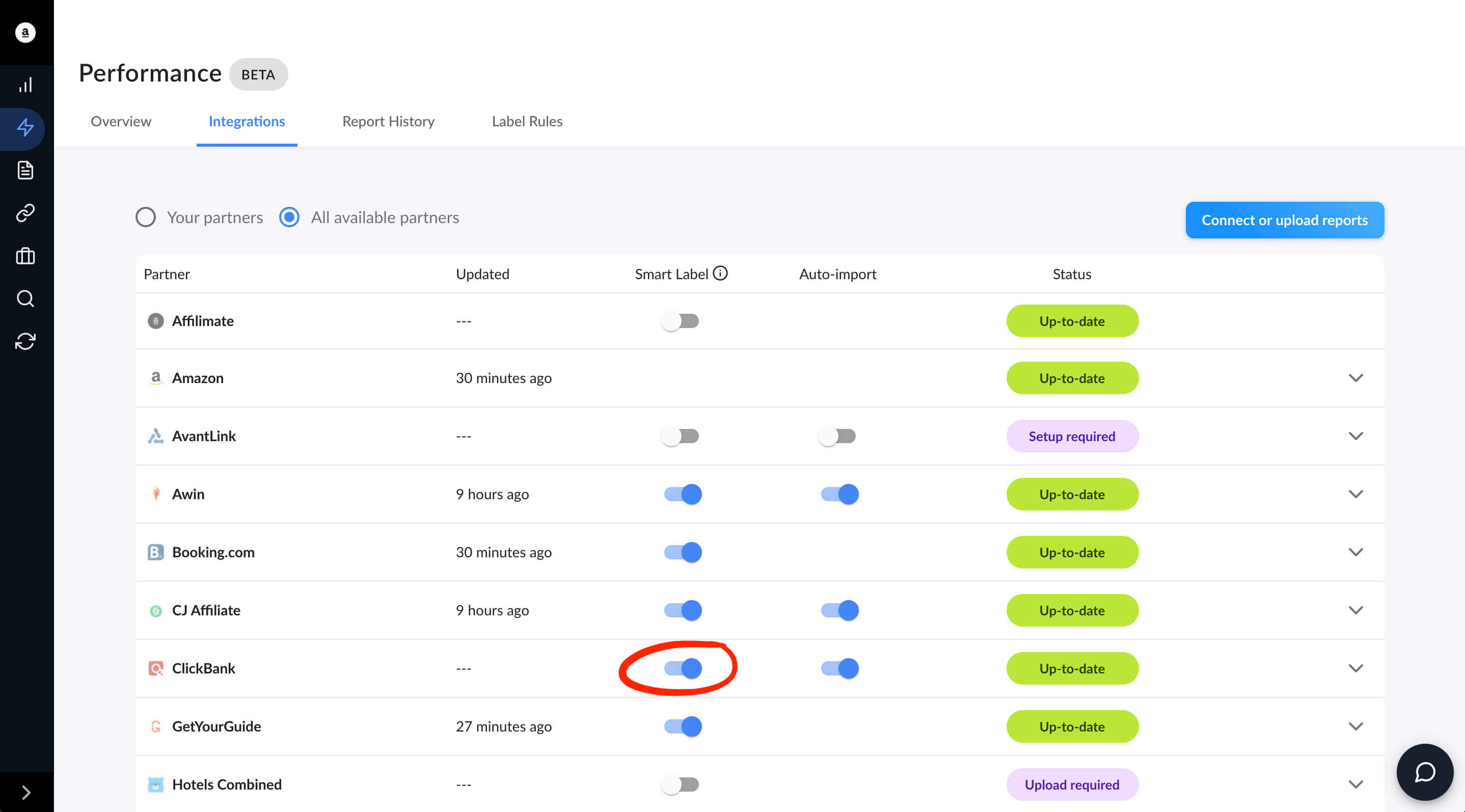The width and height of the screenshot is (1465, 812).
Task: Click the CJ Affiliate green logo
Action: [155, 611]
